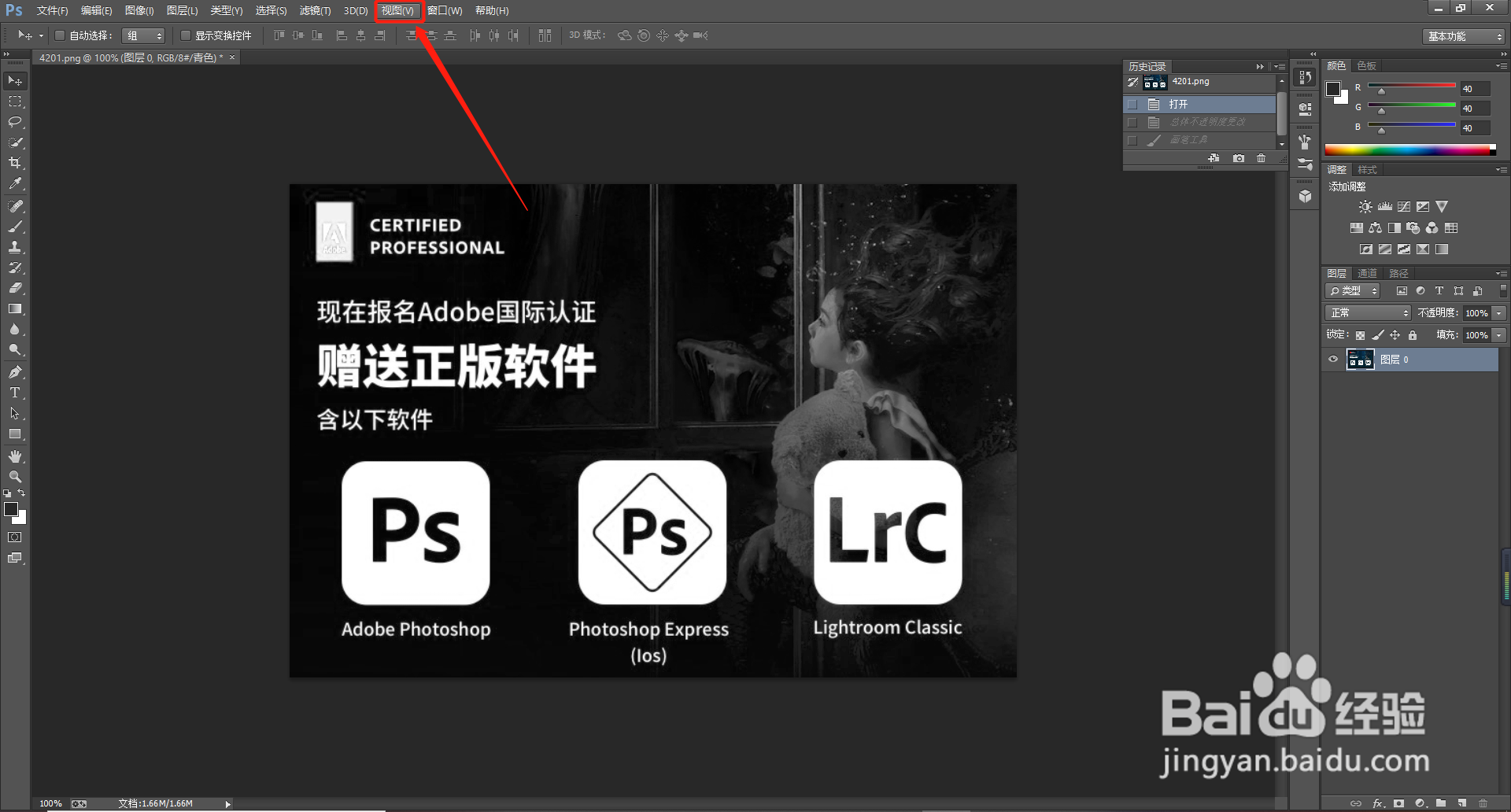The height and width of the screenshot is (812, 1511).
Task: Enable 自动选择 checkbox
Action: click(x=59, y=35)
